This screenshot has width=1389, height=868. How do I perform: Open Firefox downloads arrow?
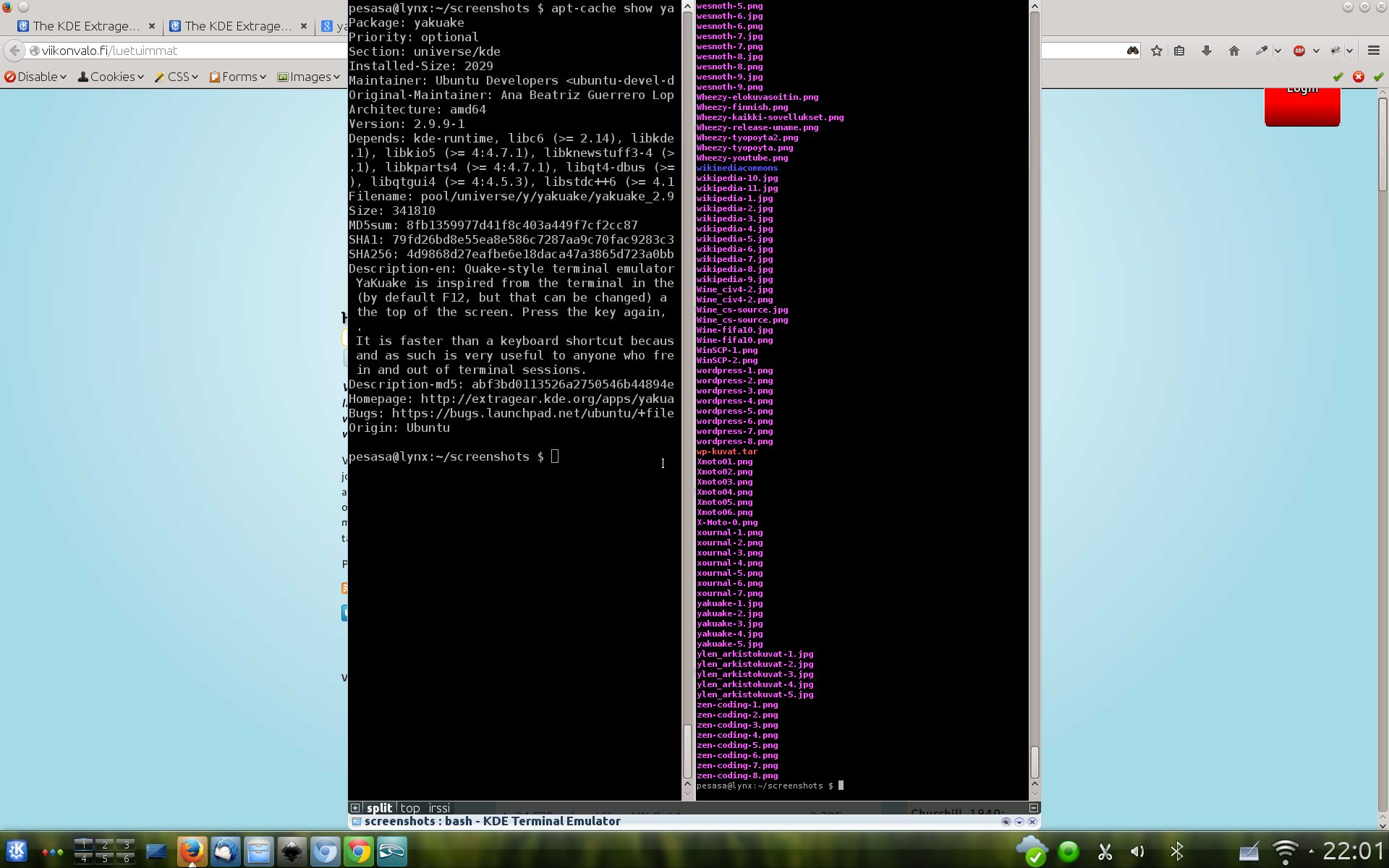1207,51
